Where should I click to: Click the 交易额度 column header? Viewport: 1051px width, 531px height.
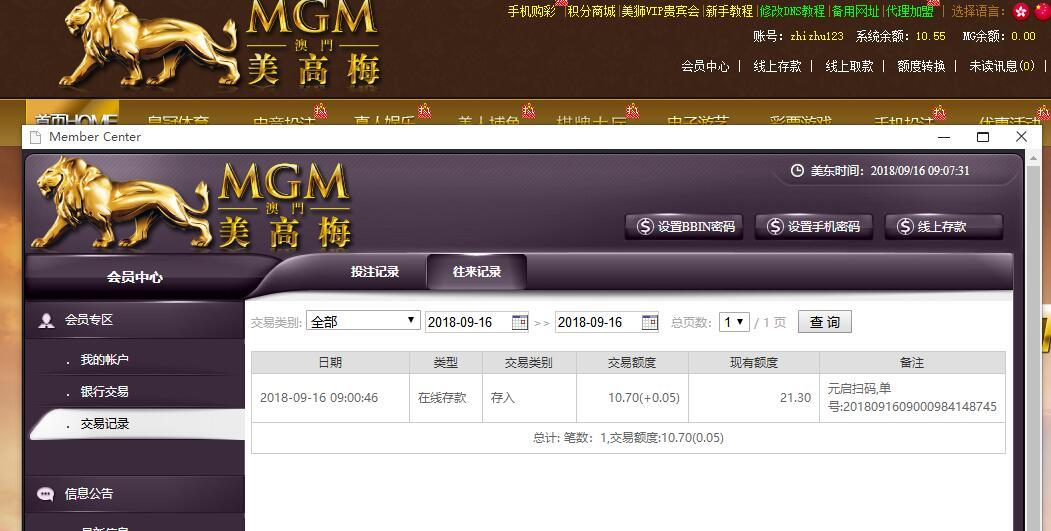[x=632, y=363]
